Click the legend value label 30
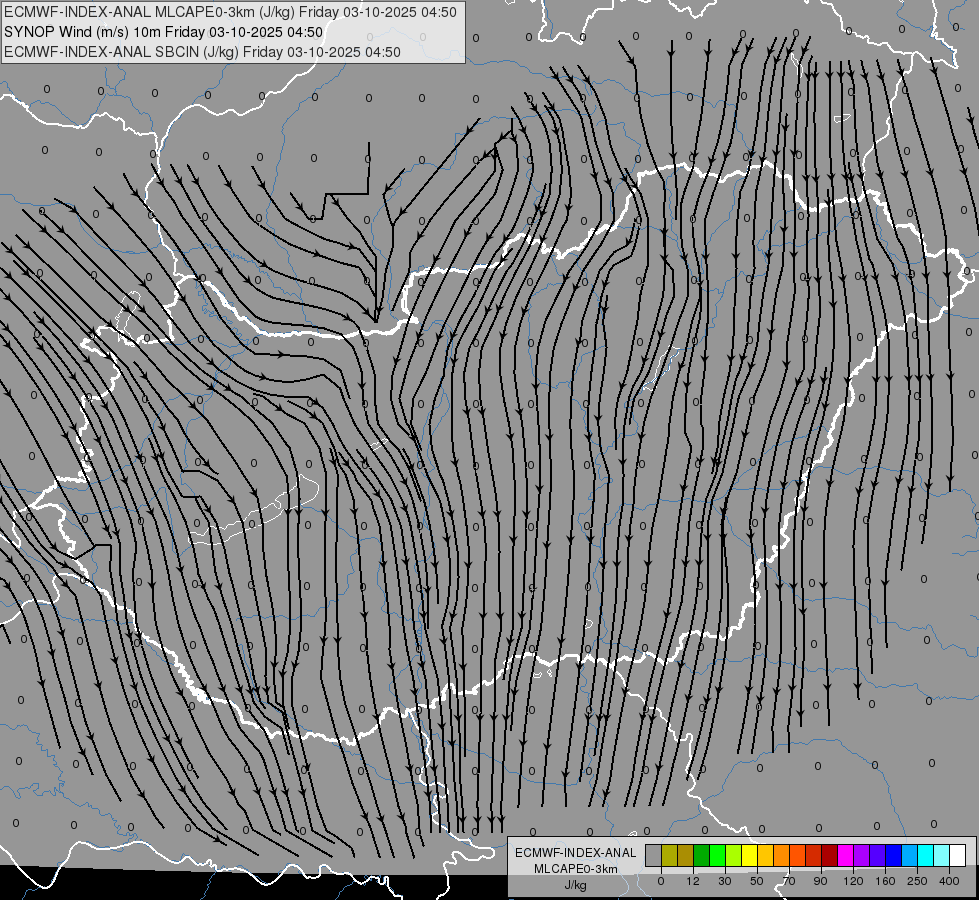 coord(725,881)
